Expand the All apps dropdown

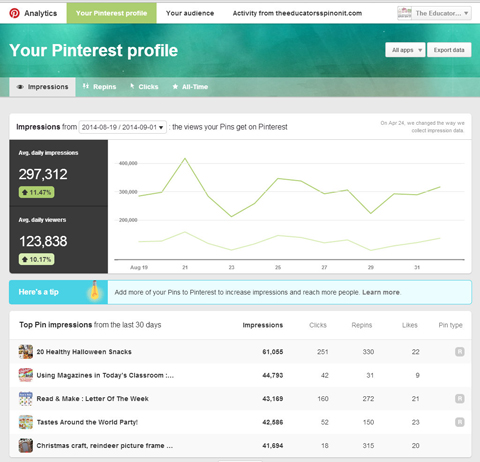click(x=405, y=50)
